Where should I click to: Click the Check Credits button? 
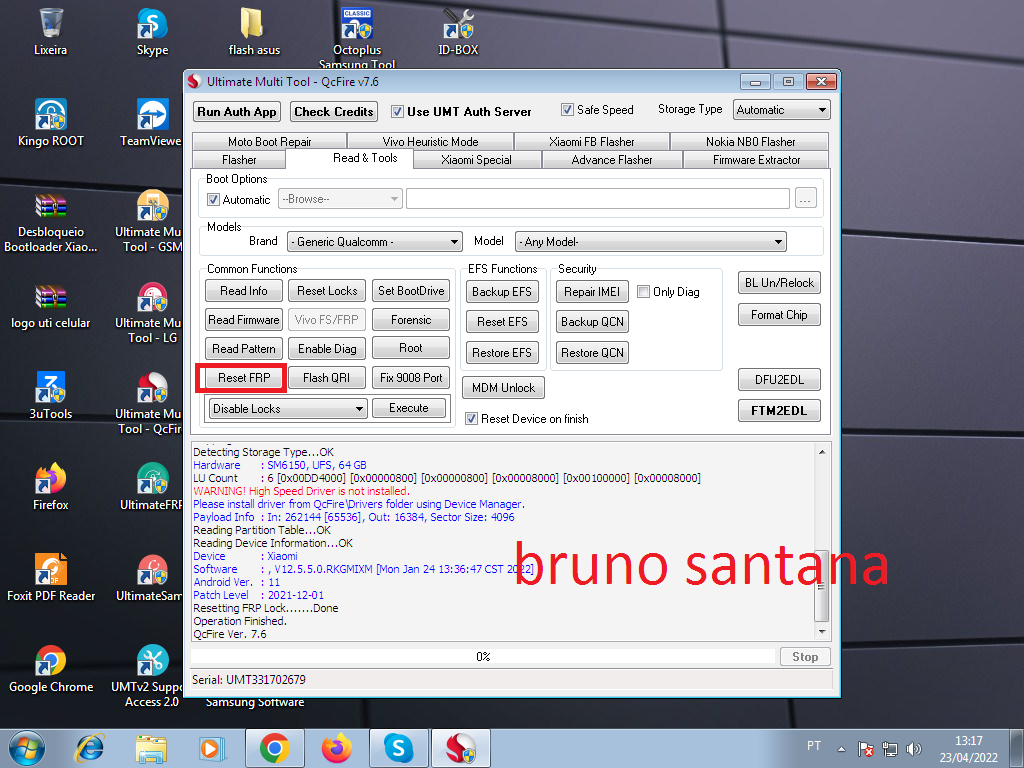click(334, 112)
